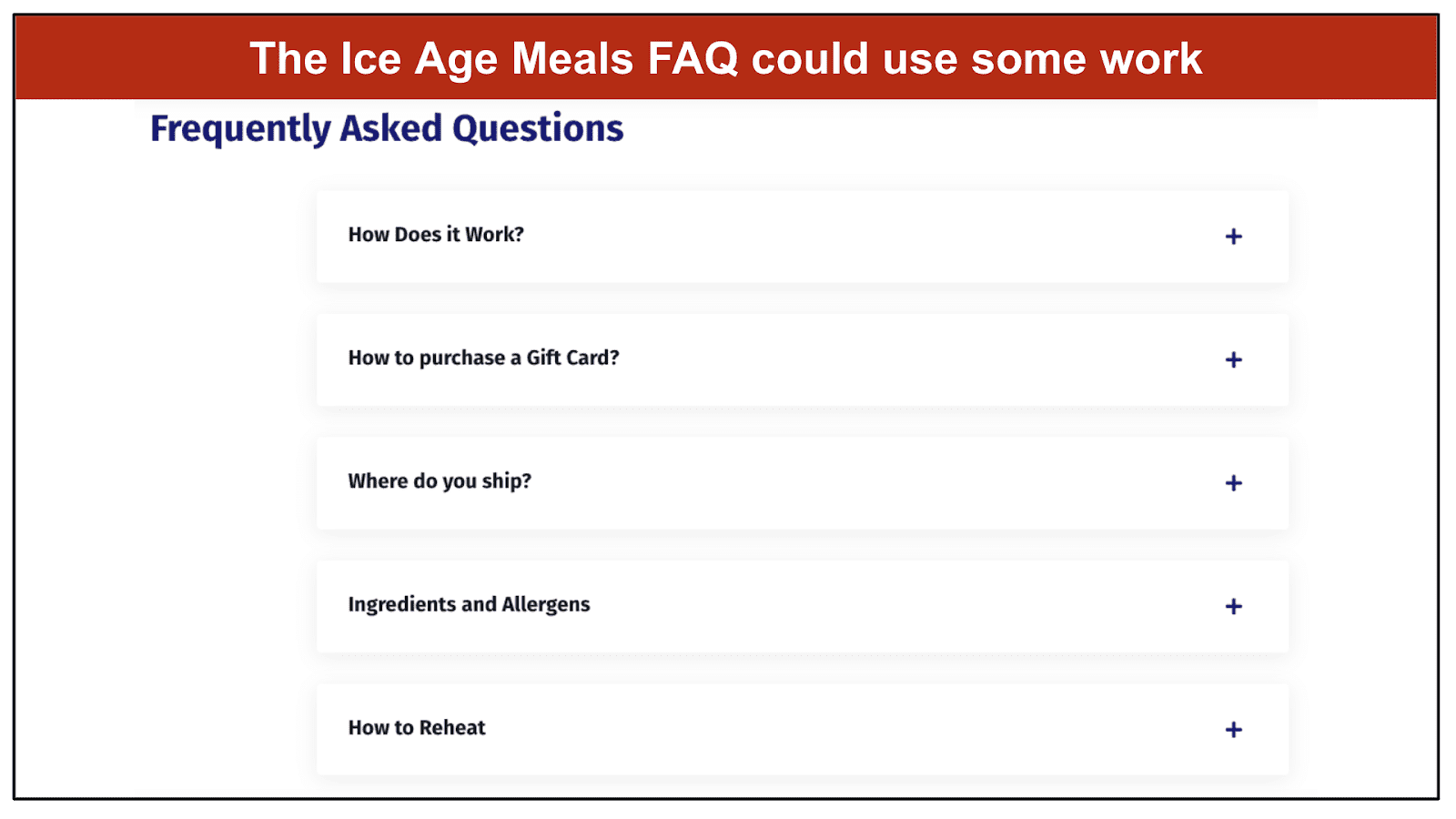The image size is (1456, 819).
Task: Click plus icon for Ingredients and Allergens
Action: click(1233, 606)
